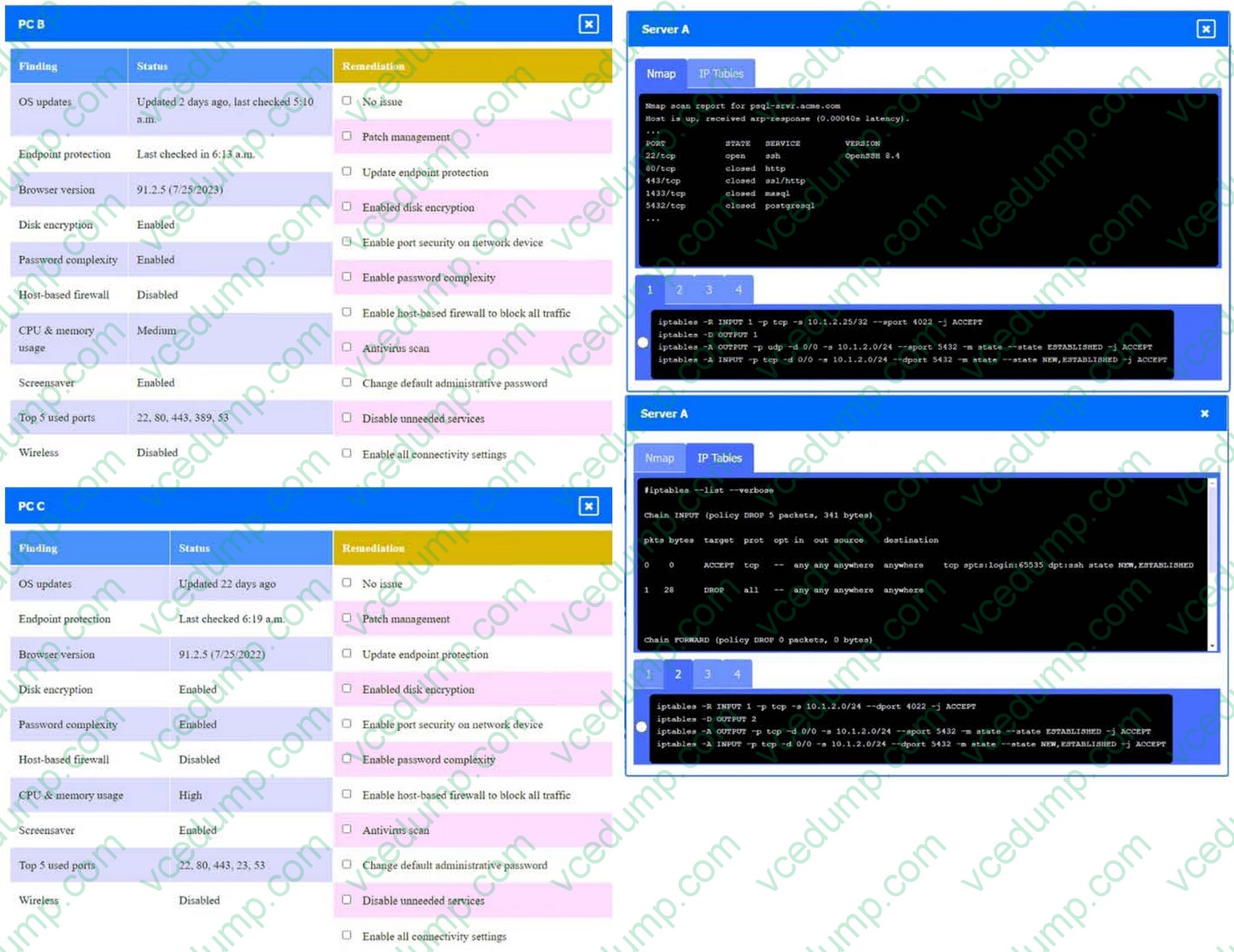Select radio button for iptables rule set 2
This screenshot has height=952, width=1234.
(x=641, y=727)
